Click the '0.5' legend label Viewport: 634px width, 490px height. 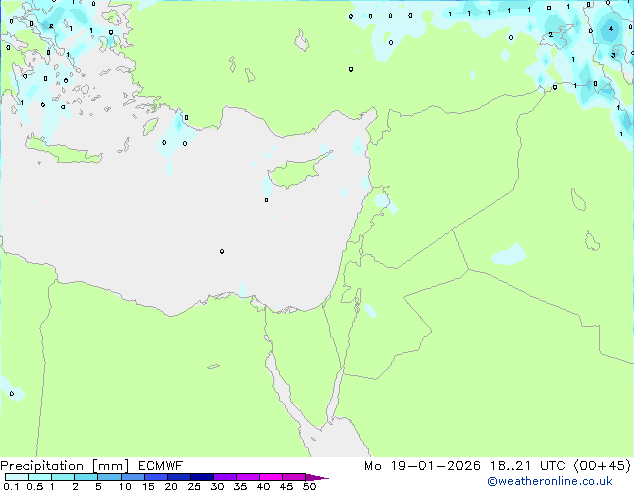coord(34,486)
